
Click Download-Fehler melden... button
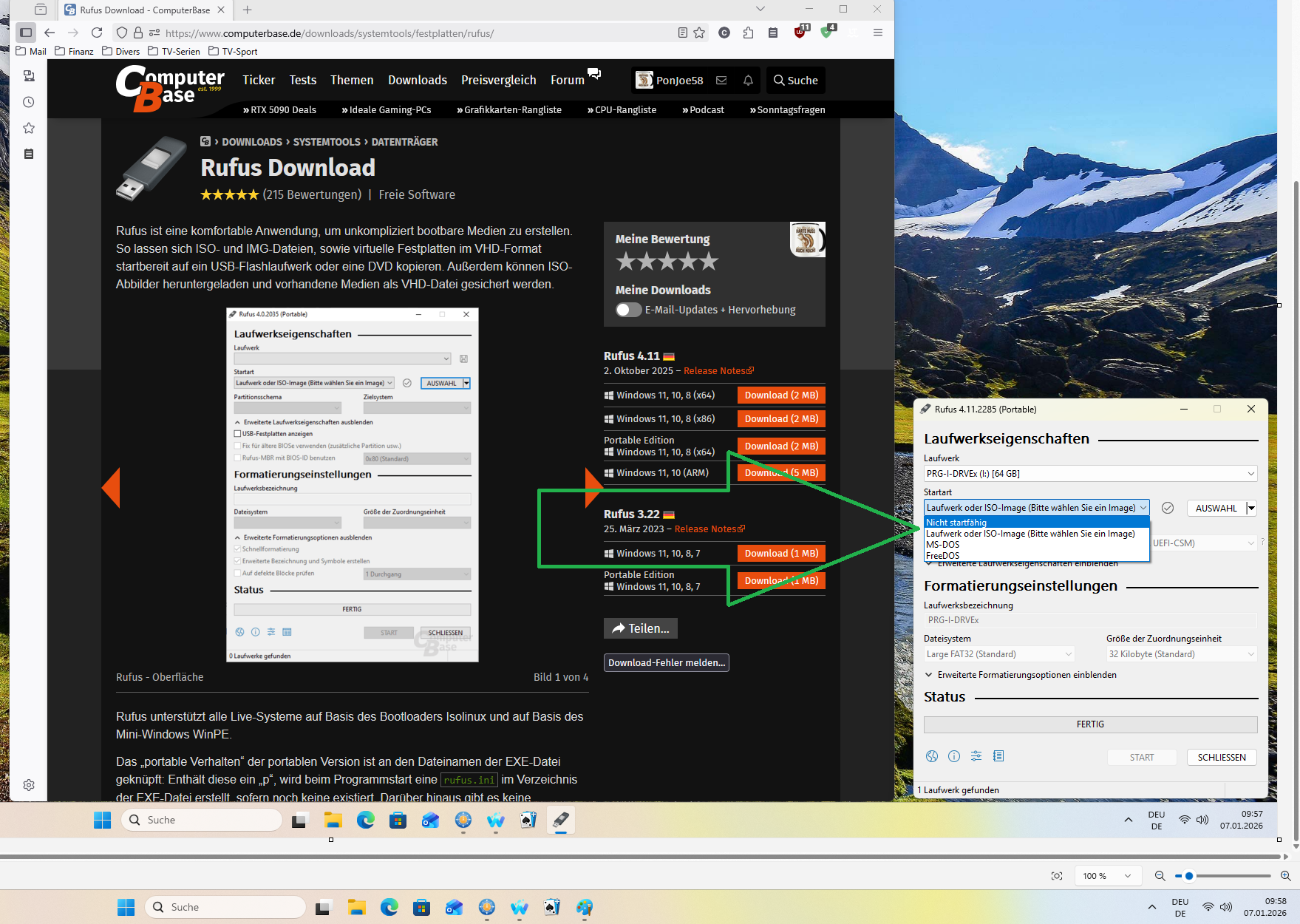(667, 663)
